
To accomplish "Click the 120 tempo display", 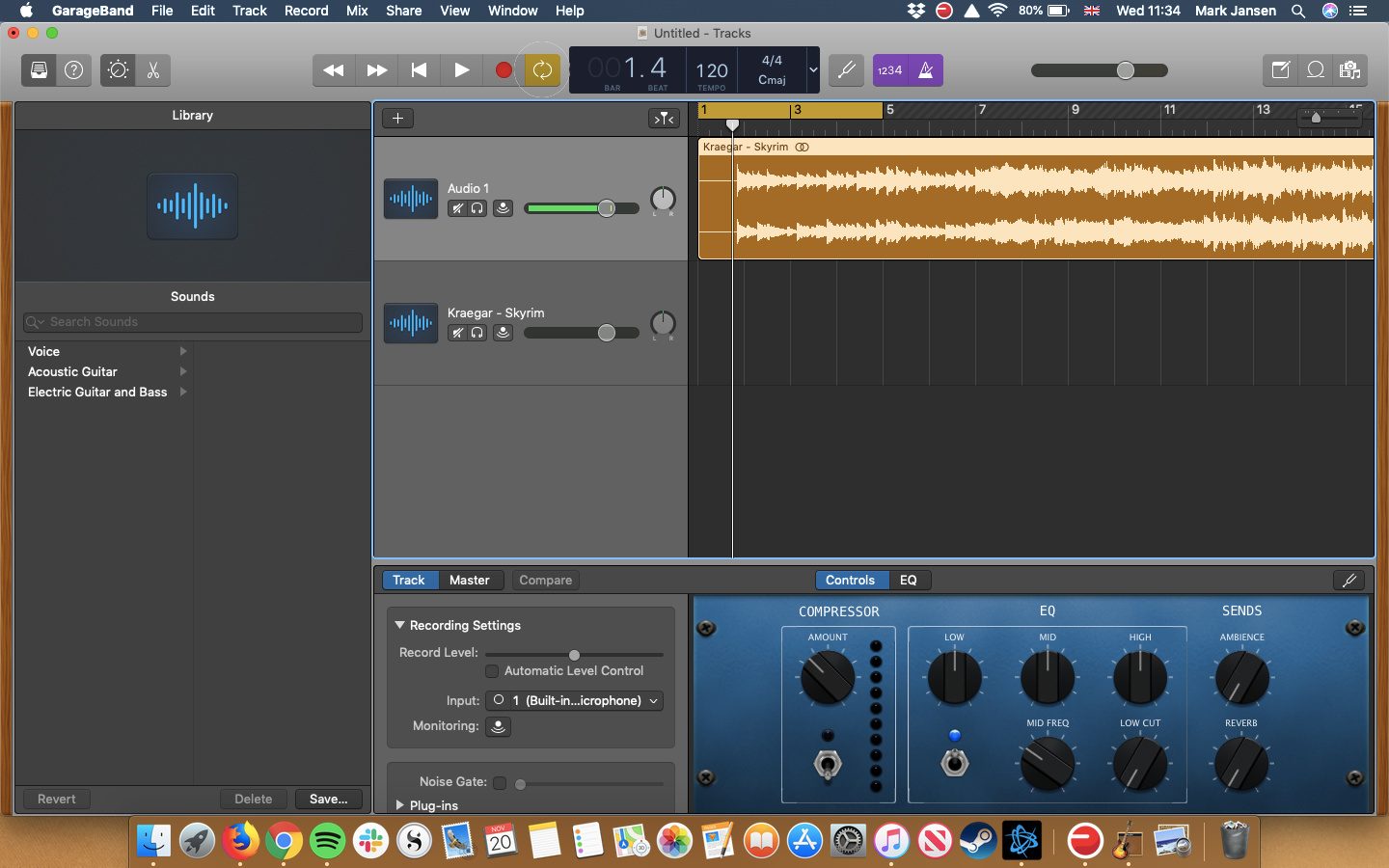I will tap(712, 70).
